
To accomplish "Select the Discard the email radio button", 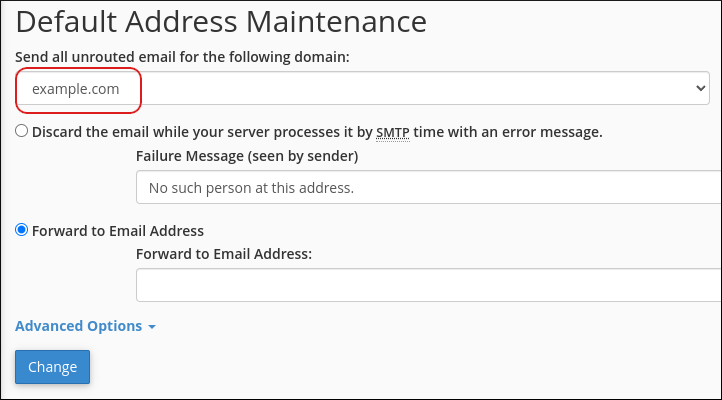I will [x=22, y=131].
